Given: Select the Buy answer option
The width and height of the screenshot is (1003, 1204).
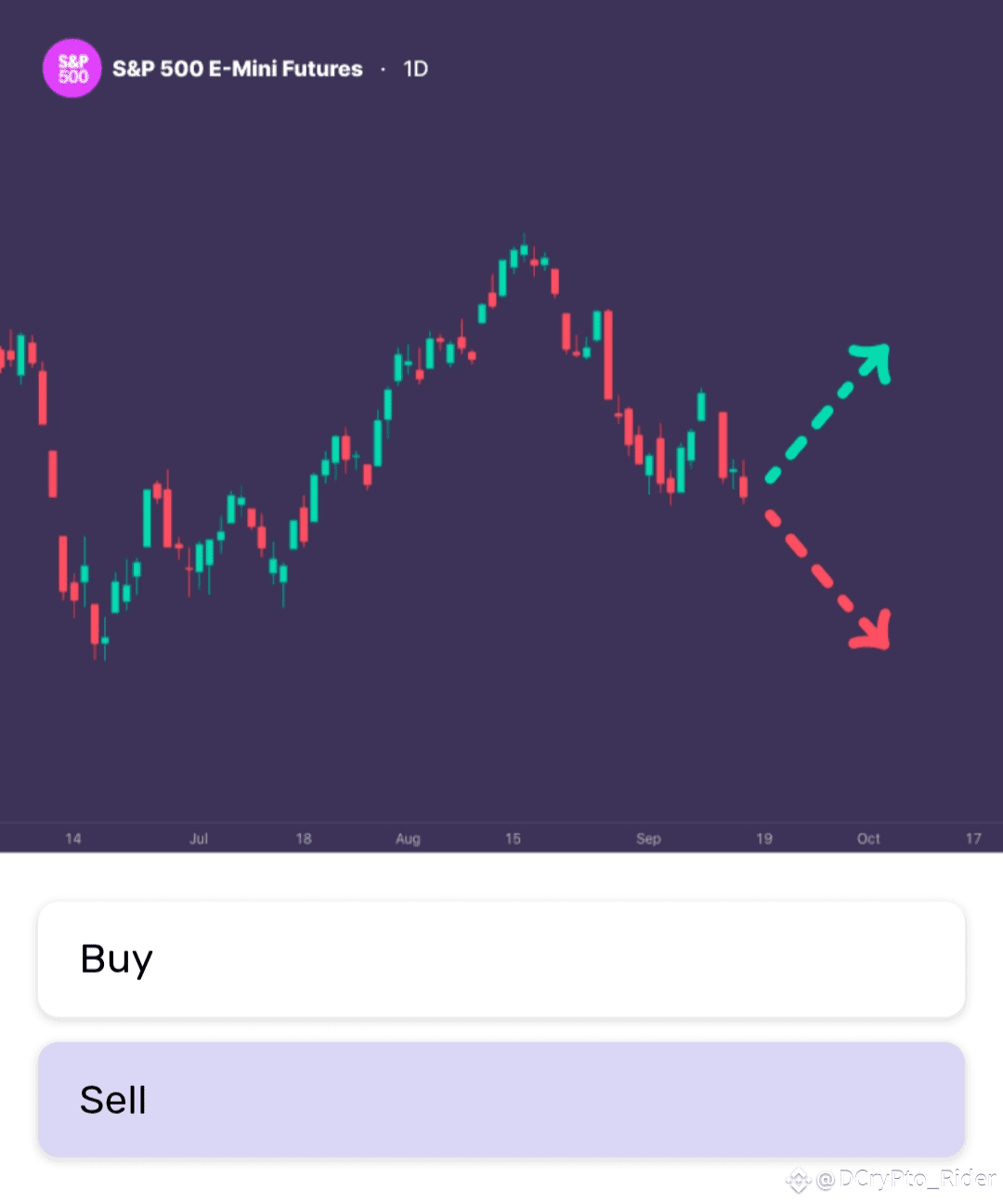Looking at the screenshot, I should 501,959.
